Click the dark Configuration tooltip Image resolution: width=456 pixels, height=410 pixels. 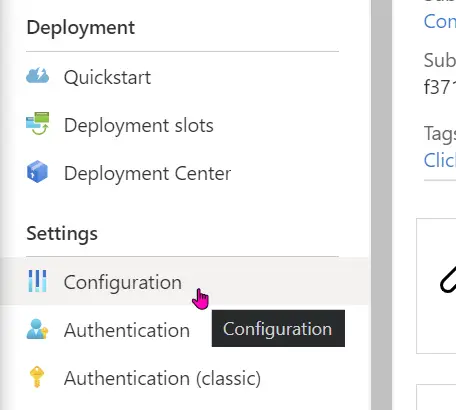click(x=278, y=328)
